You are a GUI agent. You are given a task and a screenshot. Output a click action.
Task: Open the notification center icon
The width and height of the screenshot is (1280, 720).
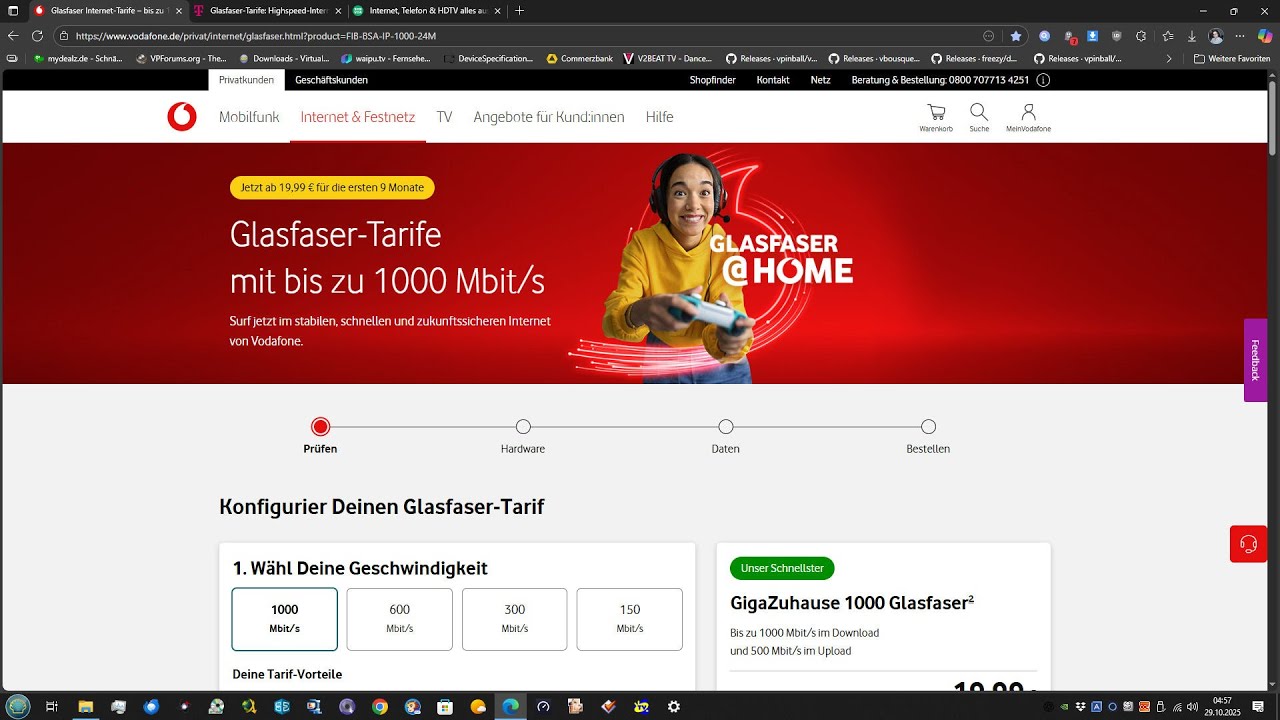[1258, 706]
